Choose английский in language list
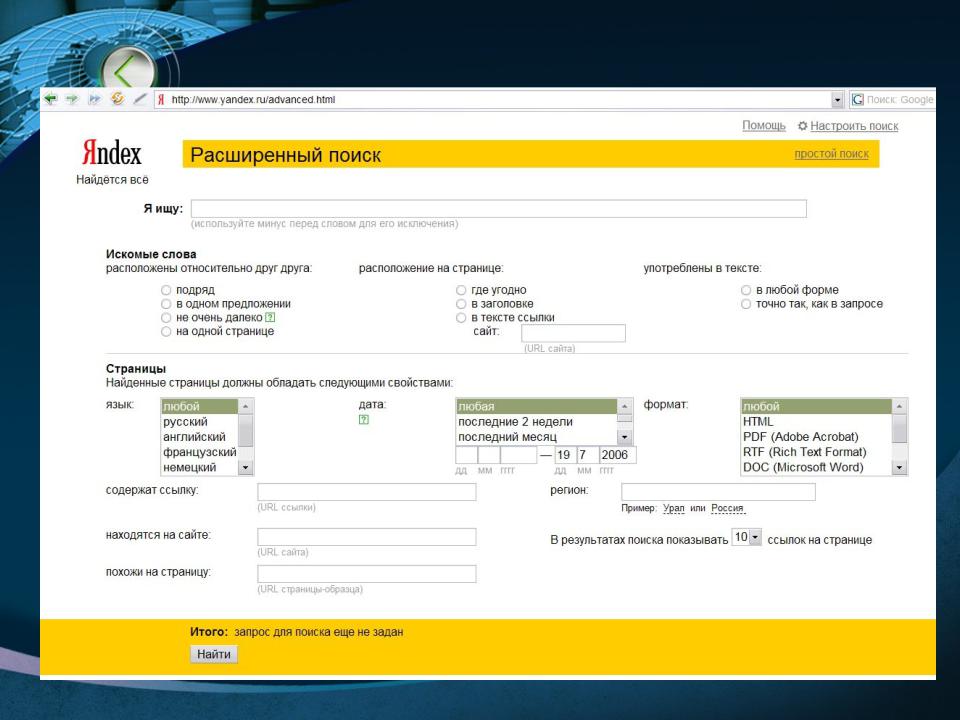 [200, 437]
